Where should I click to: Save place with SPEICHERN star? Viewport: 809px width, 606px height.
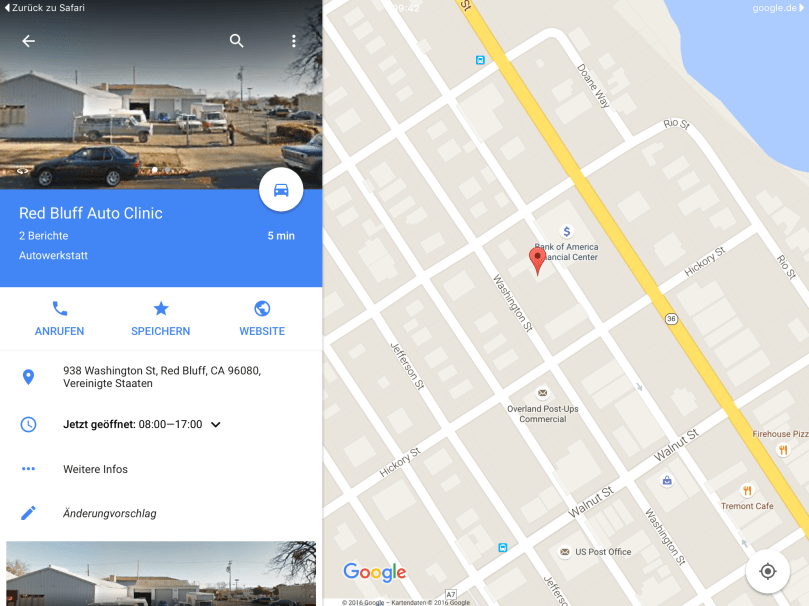tap(160, 319)
